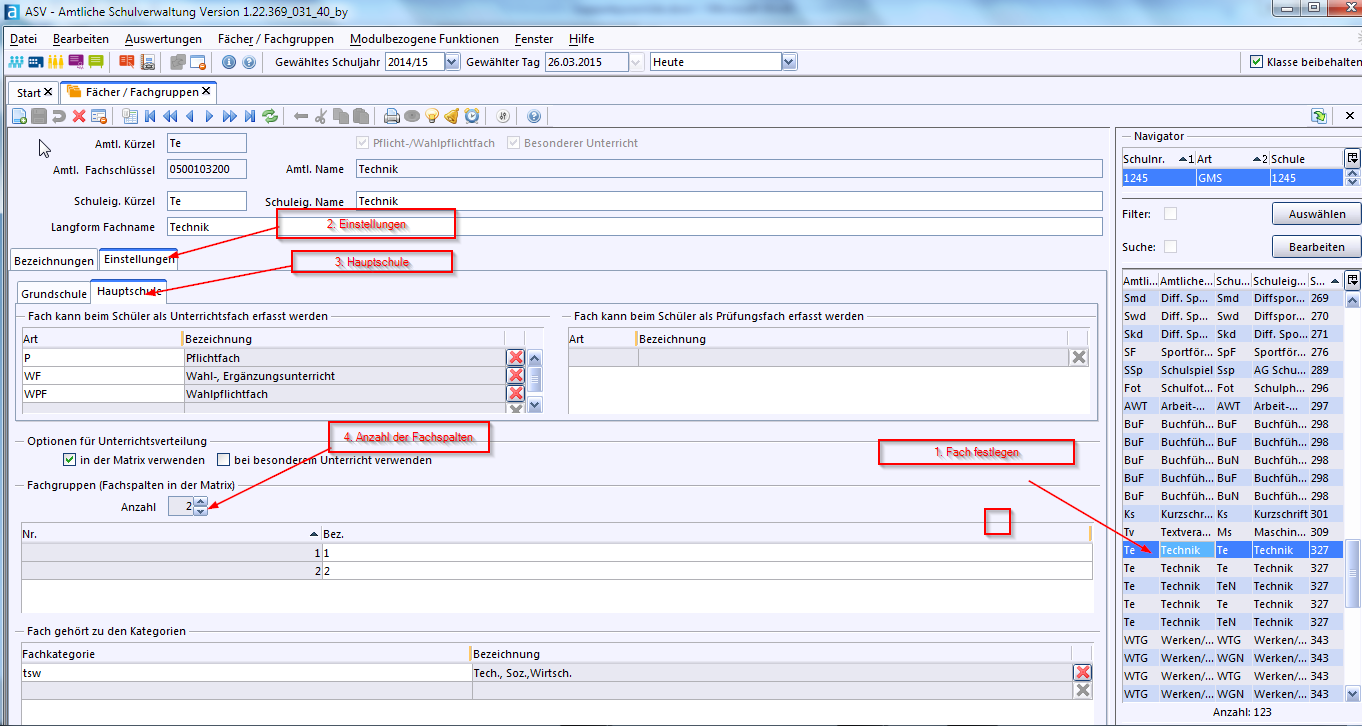Decrease the Anzahl Fachgruppen spinner
Image resolution: width=1362 pixels, height=726 pixels.
[x=201, y=511]
